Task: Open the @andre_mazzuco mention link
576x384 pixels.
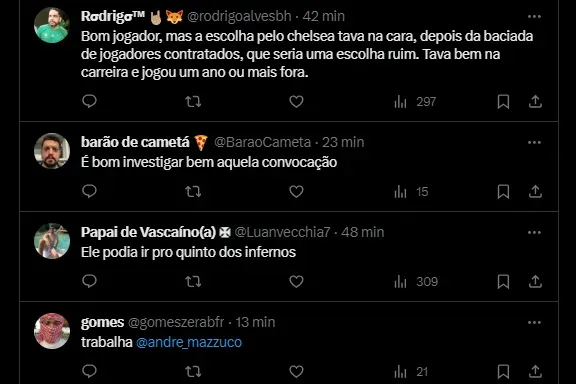Action: pyautogui.click(x=189, y=342)
